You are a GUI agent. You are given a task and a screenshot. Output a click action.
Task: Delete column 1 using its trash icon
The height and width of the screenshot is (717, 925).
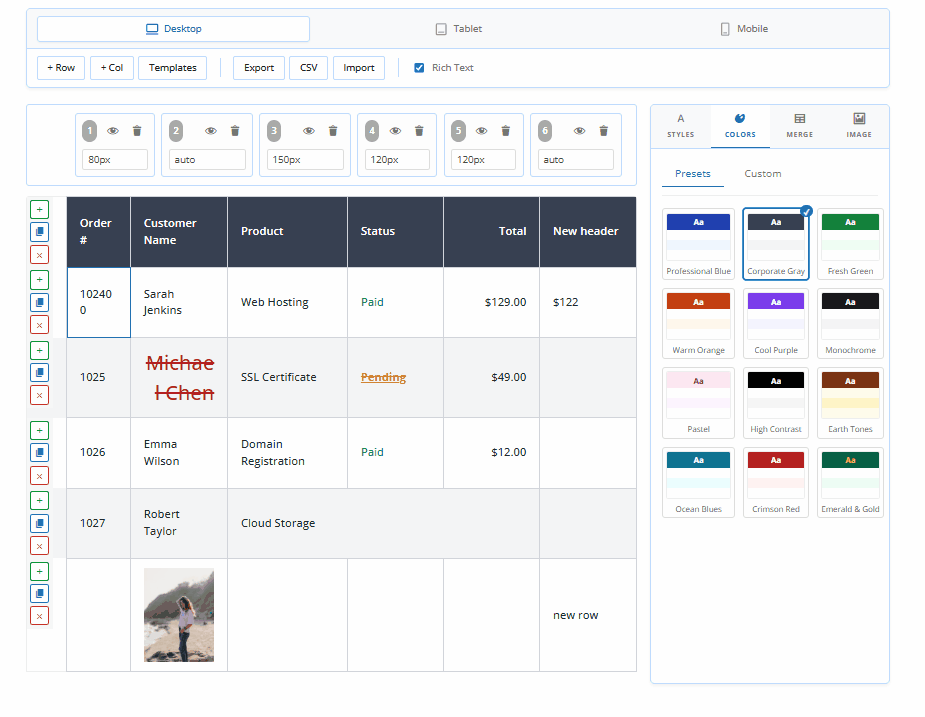137,131
